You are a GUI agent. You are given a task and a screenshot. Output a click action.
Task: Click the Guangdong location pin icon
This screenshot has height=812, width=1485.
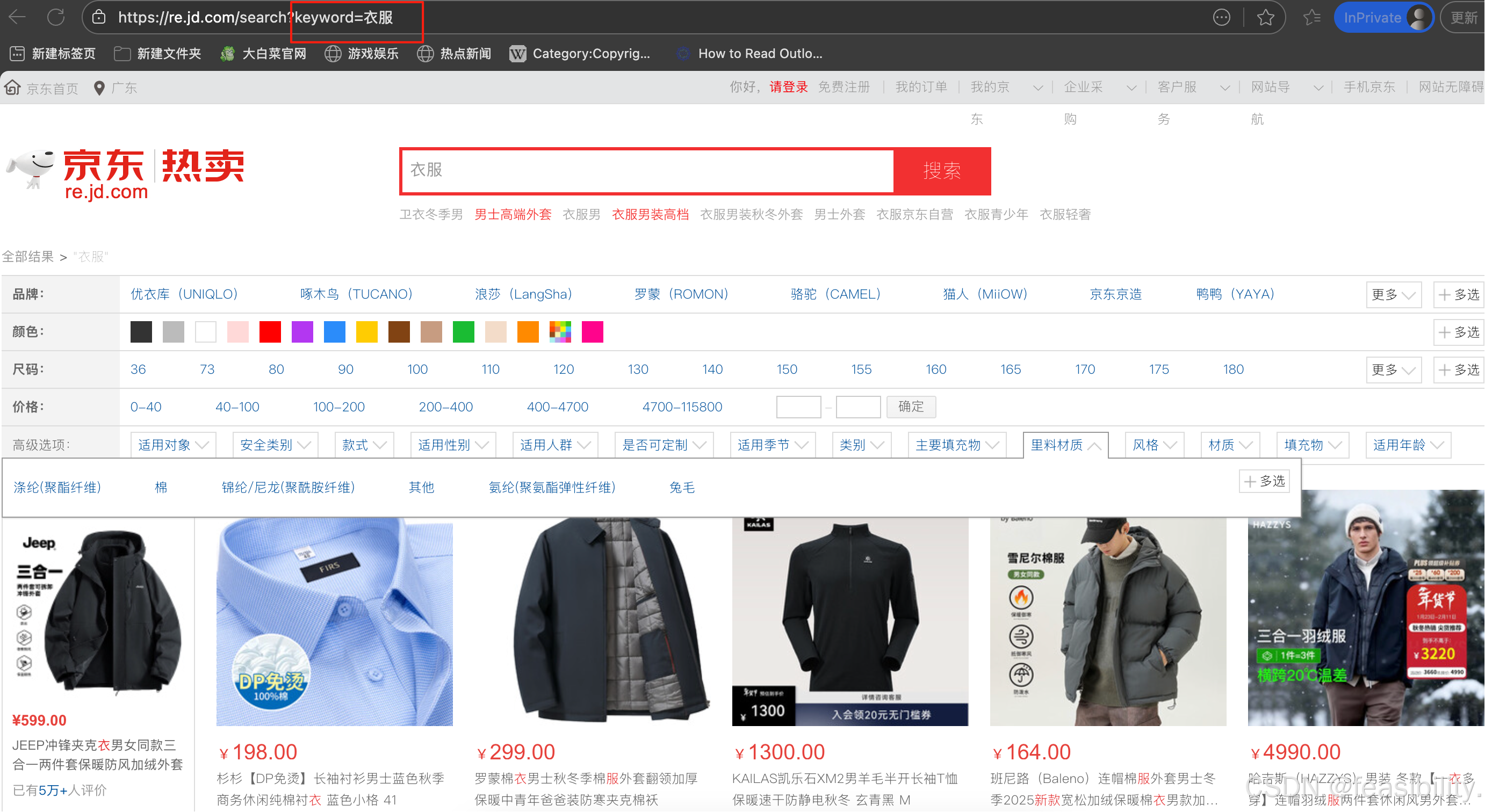99,88
